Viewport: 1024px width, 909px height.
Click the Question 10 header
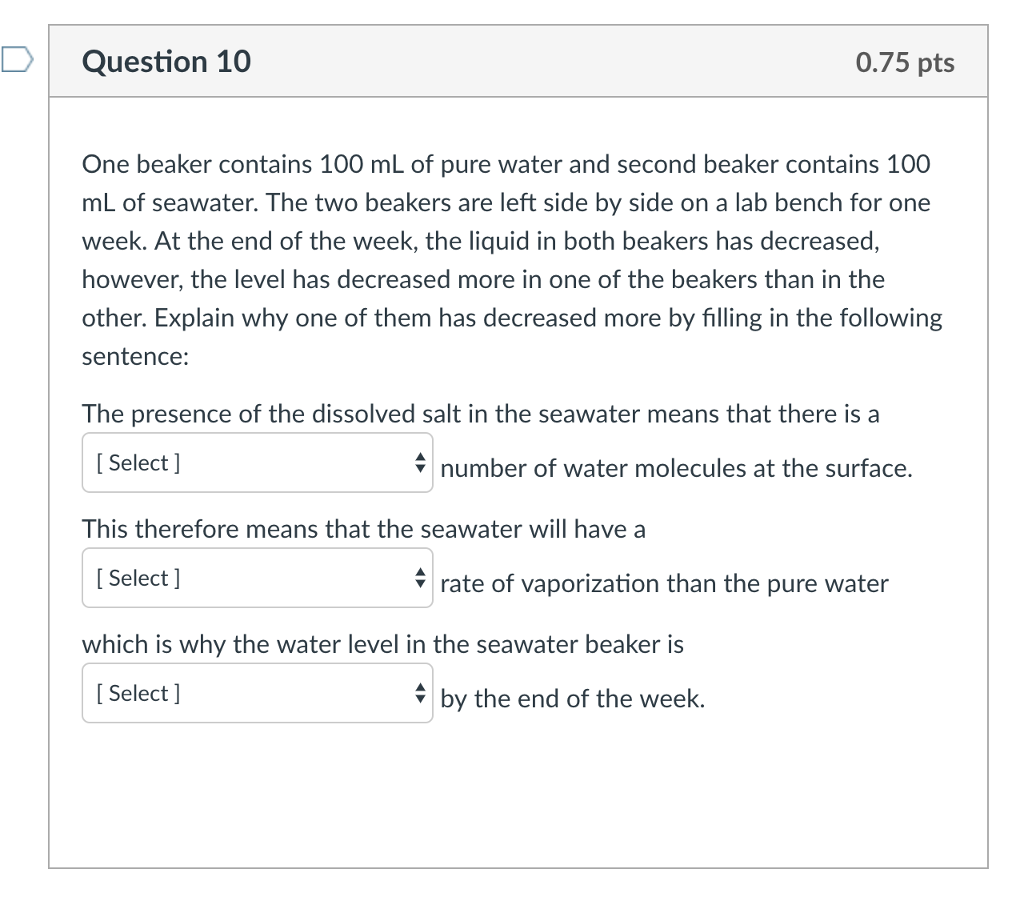tap(167, 61)
